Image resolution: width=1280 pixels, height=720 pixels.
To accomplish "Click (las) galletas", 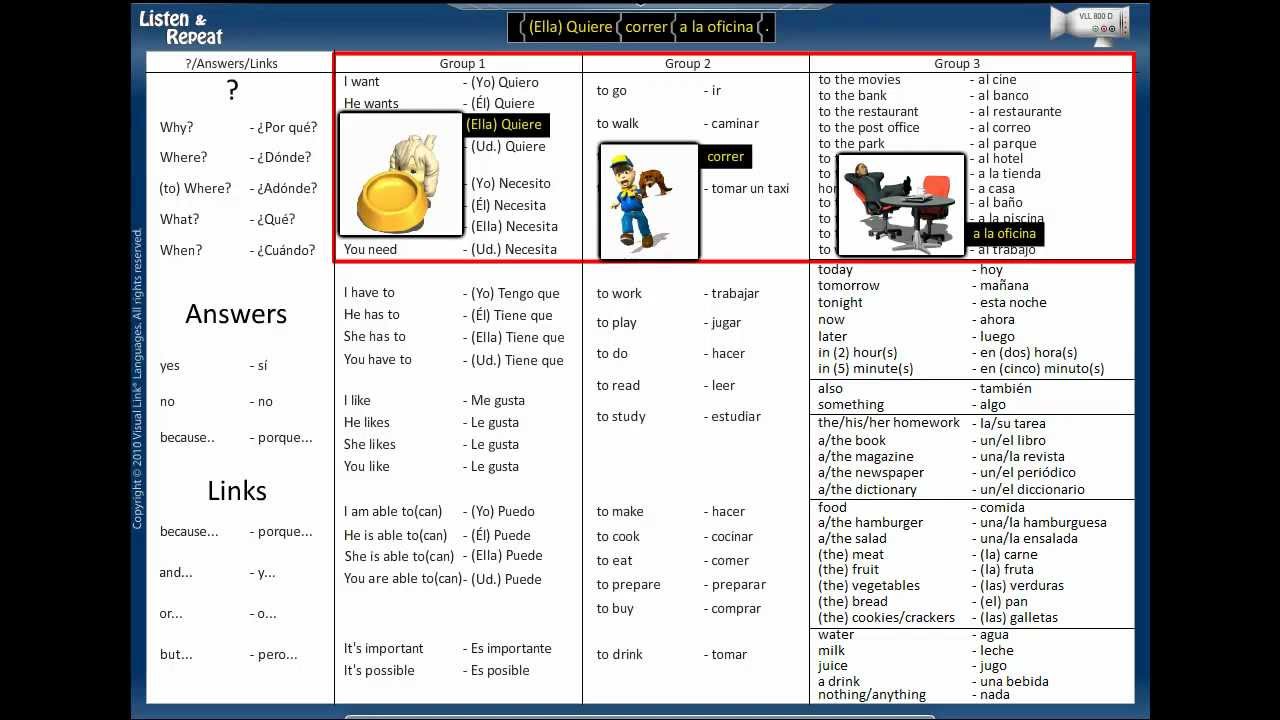I will pyautogui.click(x=1017, y=618).
